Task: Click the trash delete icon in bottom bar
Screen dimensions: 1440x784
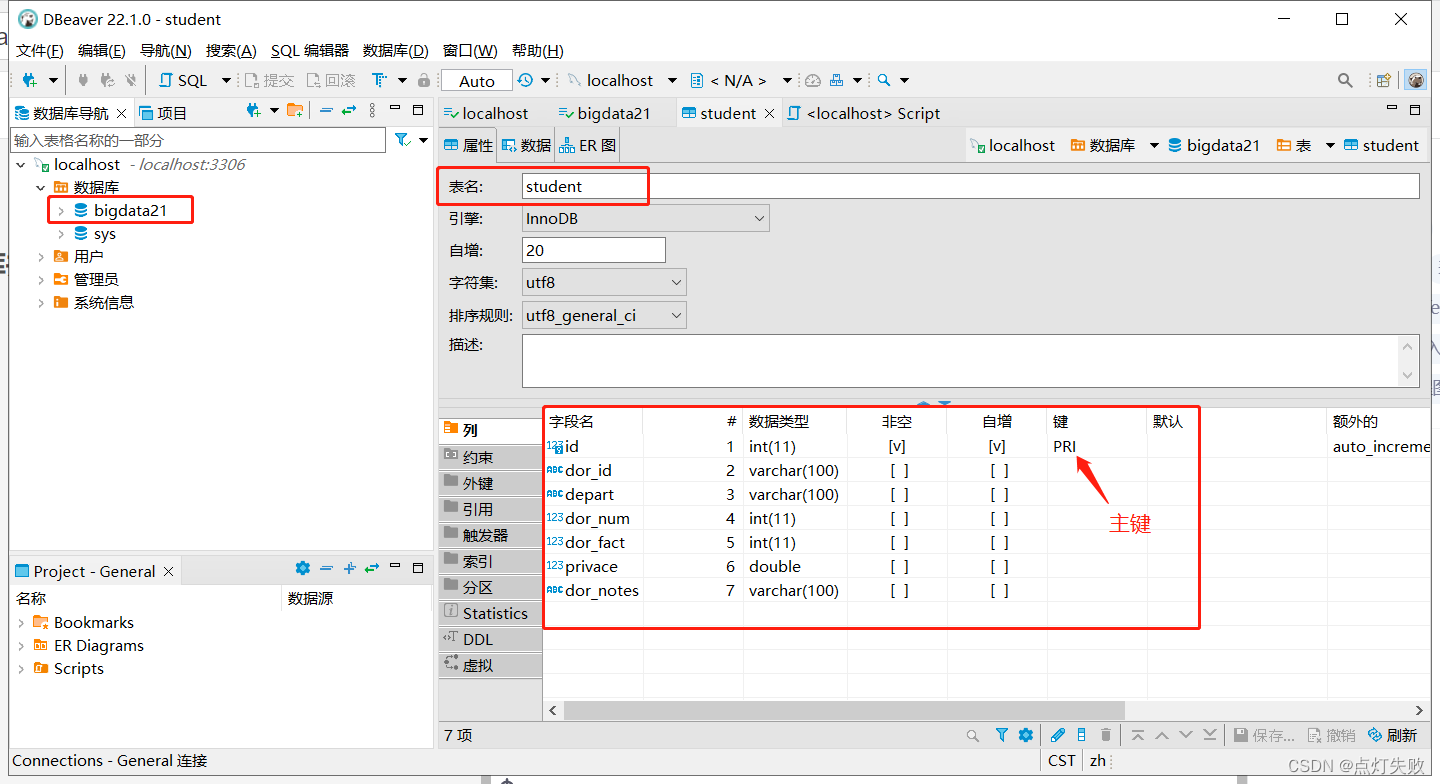Action: point(1106,735)
